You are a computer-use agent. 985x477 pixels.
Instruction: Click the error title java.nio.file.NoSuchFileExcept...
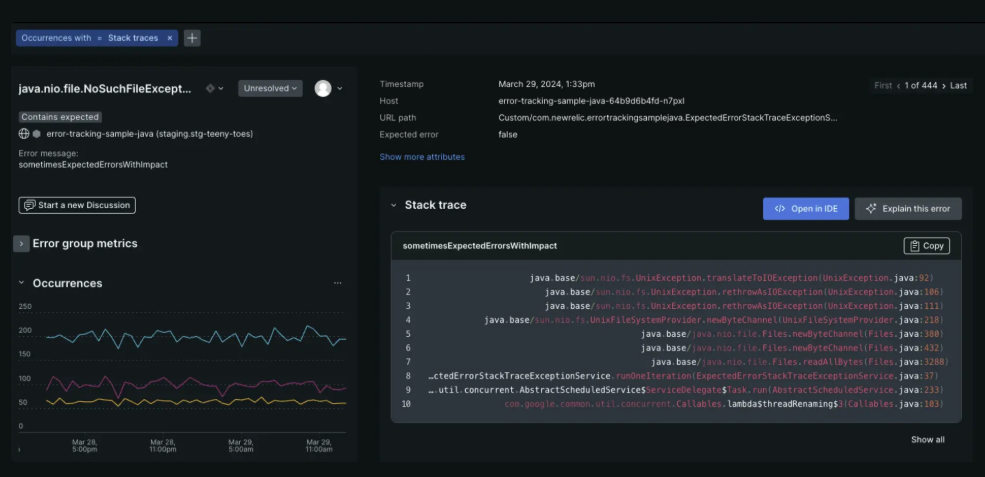coord(105,89)
